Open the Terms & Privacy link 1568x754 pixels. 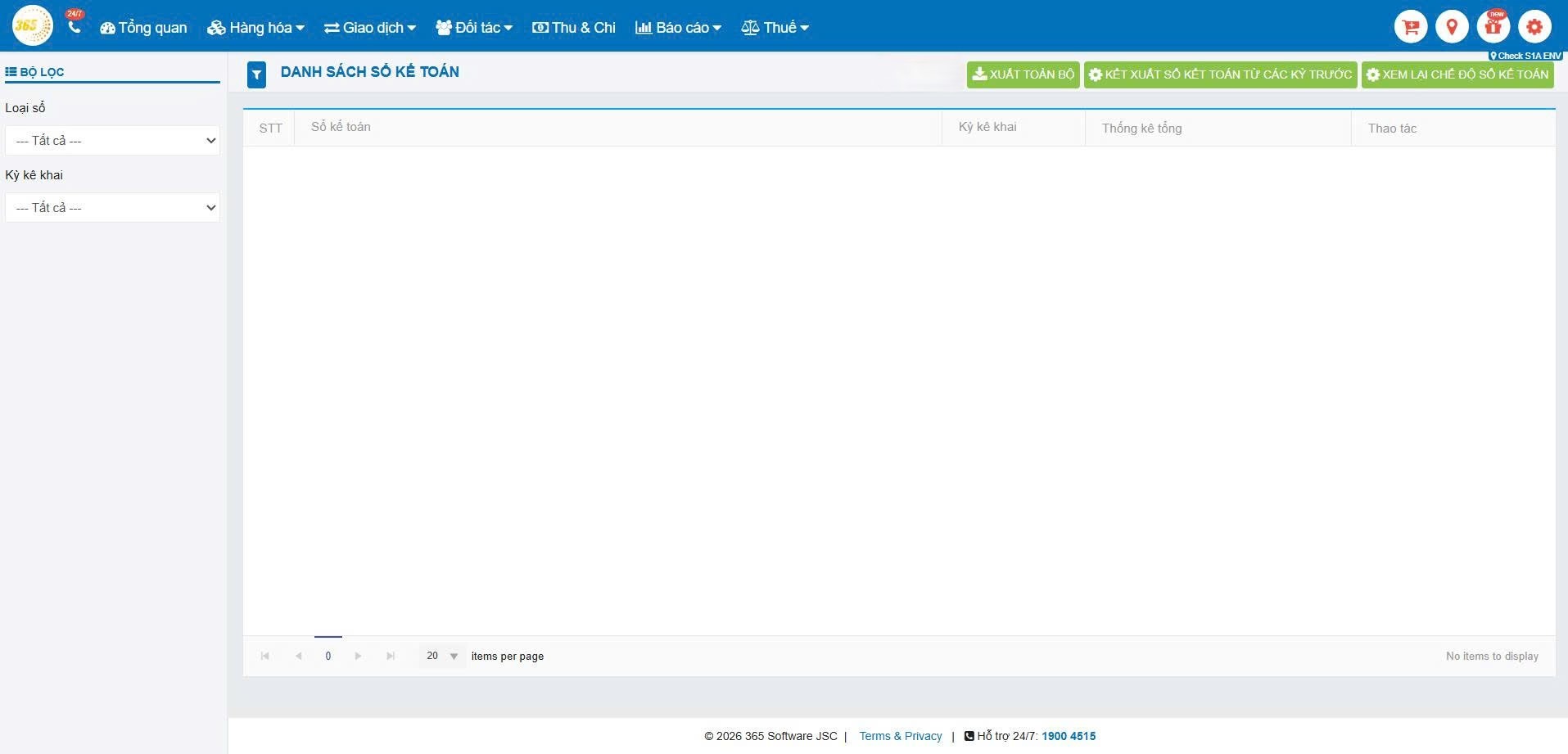coord(900,736)
